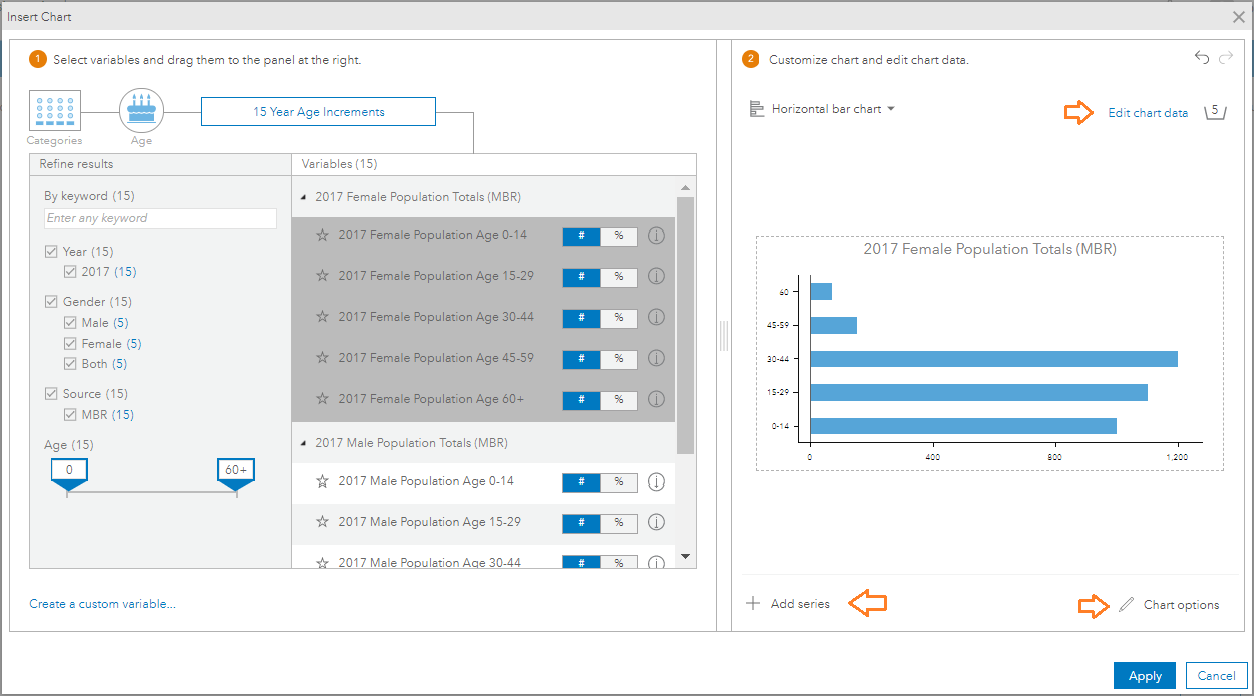1254x696 pixels.
Task: Click the Age birthday cake icon
Action: click(x=141, y=110)
